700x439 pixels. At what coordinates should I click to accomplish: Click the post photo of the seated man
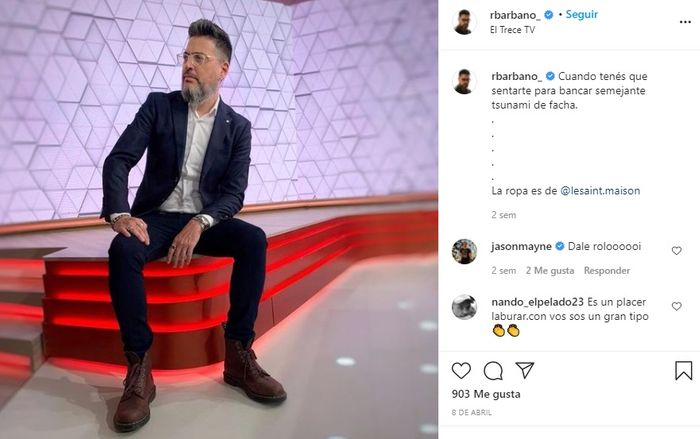219,219
